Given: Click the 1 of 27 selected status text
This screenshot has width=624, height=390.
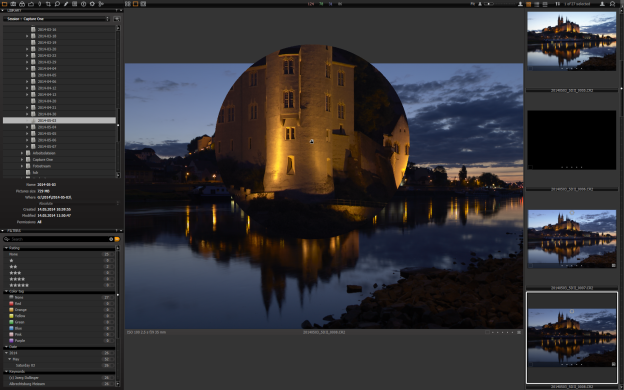Looking at the screenshot, I should coord(577,4).
